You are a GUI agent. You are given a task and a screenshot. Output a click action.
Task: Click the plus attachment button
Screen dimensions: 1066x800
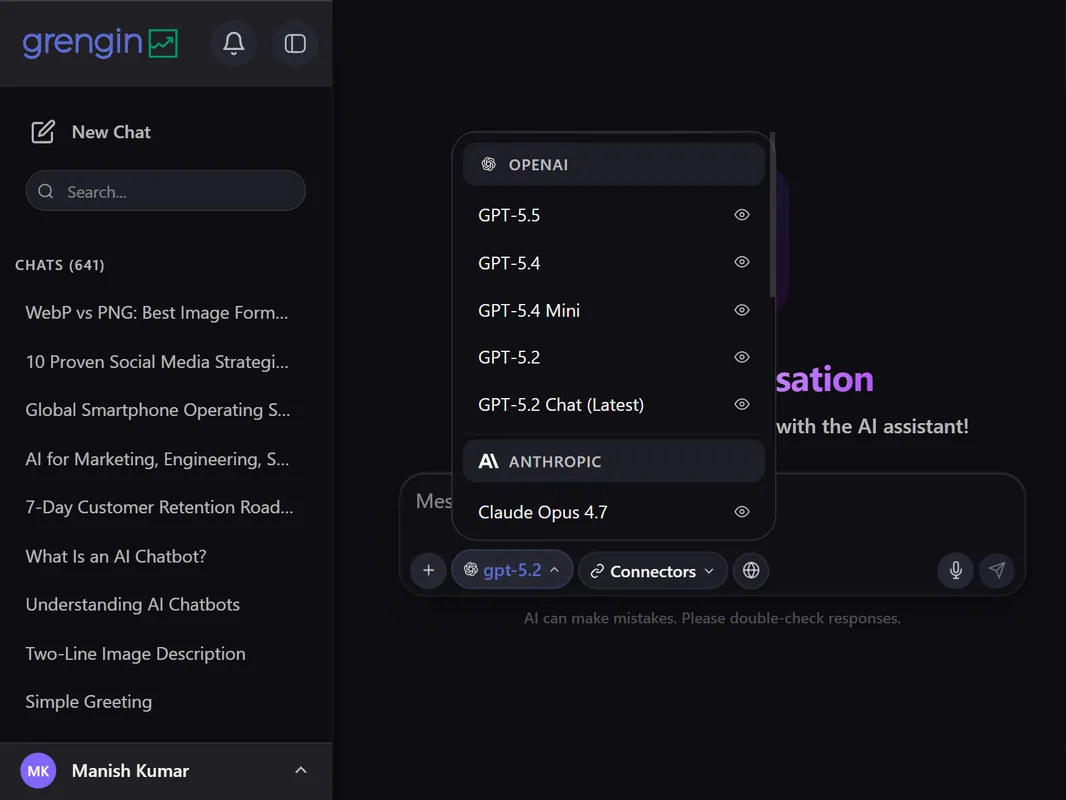428,570
